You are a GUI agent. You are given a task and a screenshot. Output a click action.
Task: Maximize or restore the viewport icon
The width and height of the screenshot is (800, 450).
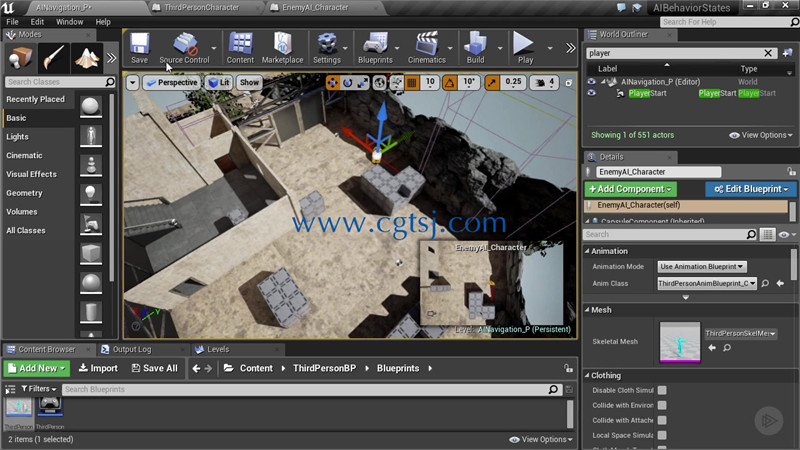568,83
